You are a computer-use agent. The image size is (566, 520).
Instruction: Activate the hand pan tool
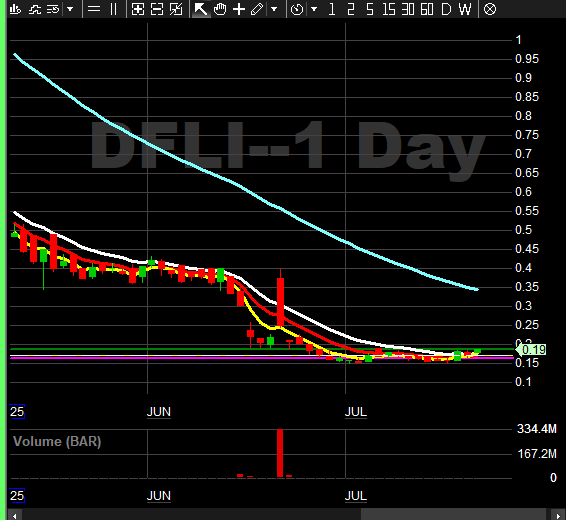click(x=220, y=9)
